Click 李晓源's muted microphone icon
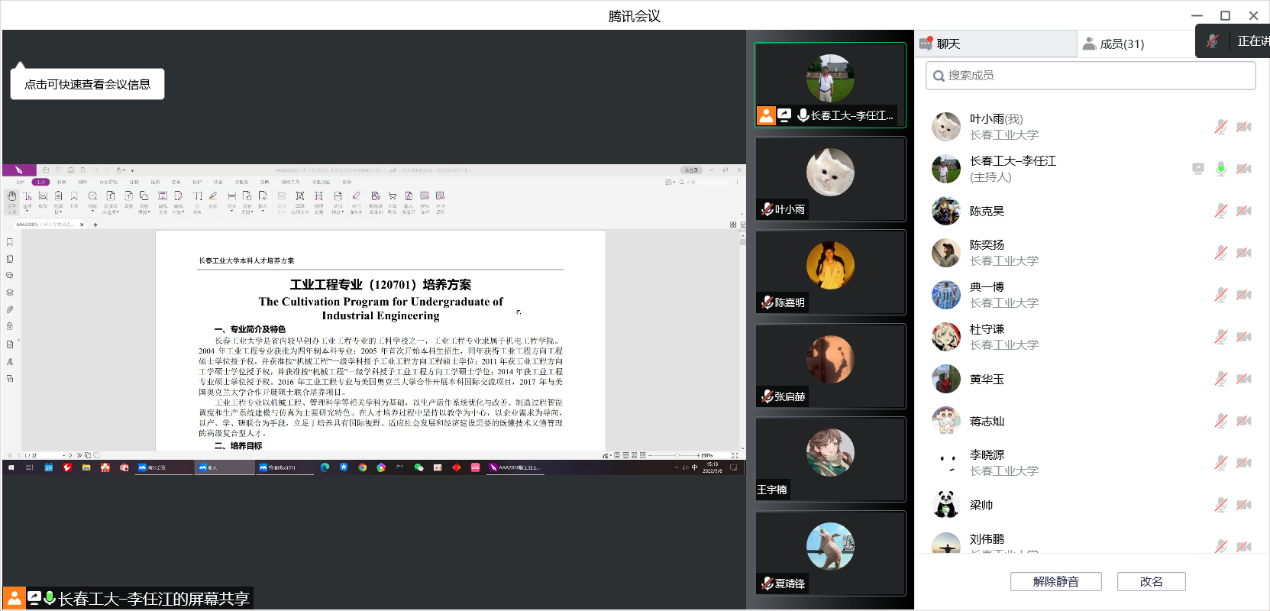Screen dimensions: 1270x611 click(1220, 463)
